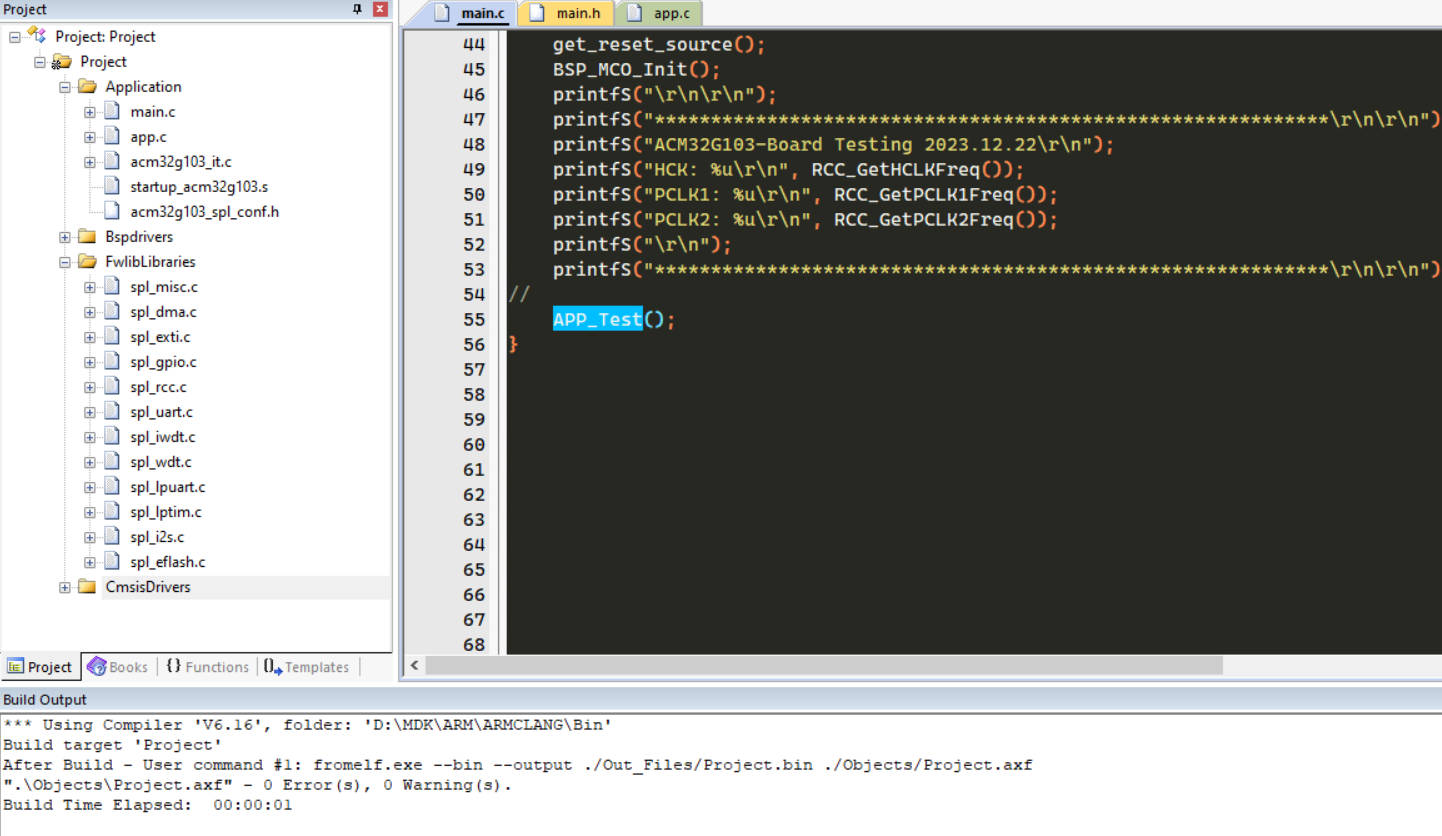Collapse the Application folder group
Screen dimensions: 1442x836
click(65, 87)
